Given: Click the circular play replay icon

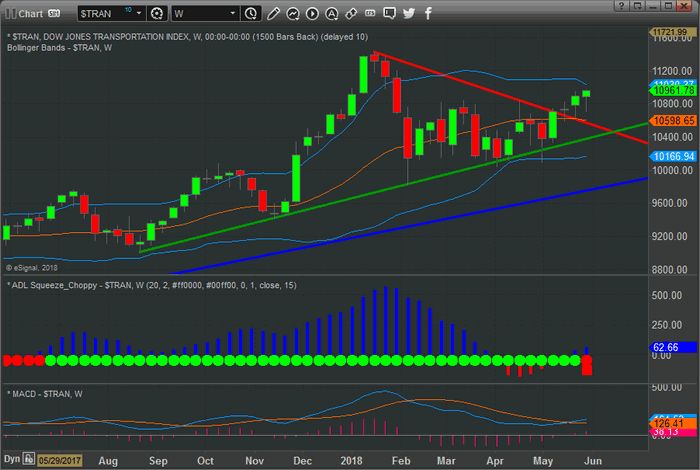Looking at the screenshot, I should pos(312,14).
